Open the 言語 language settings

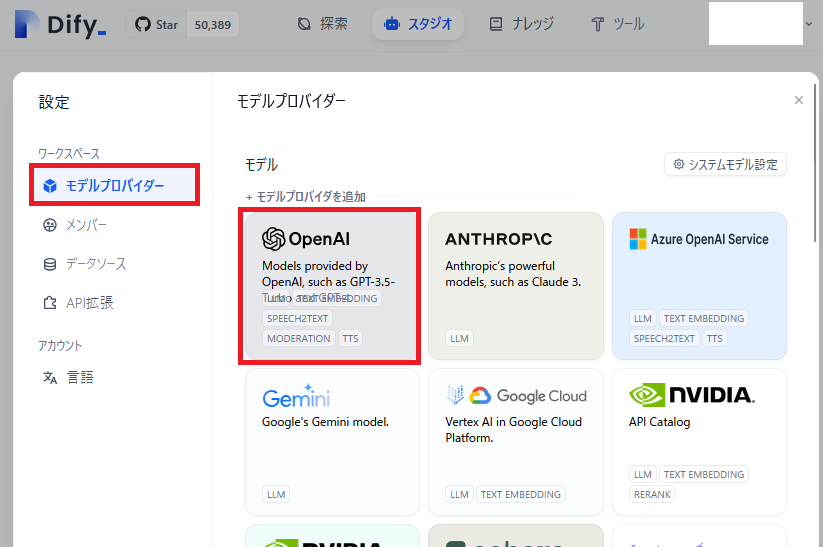(x=68, y=377)
